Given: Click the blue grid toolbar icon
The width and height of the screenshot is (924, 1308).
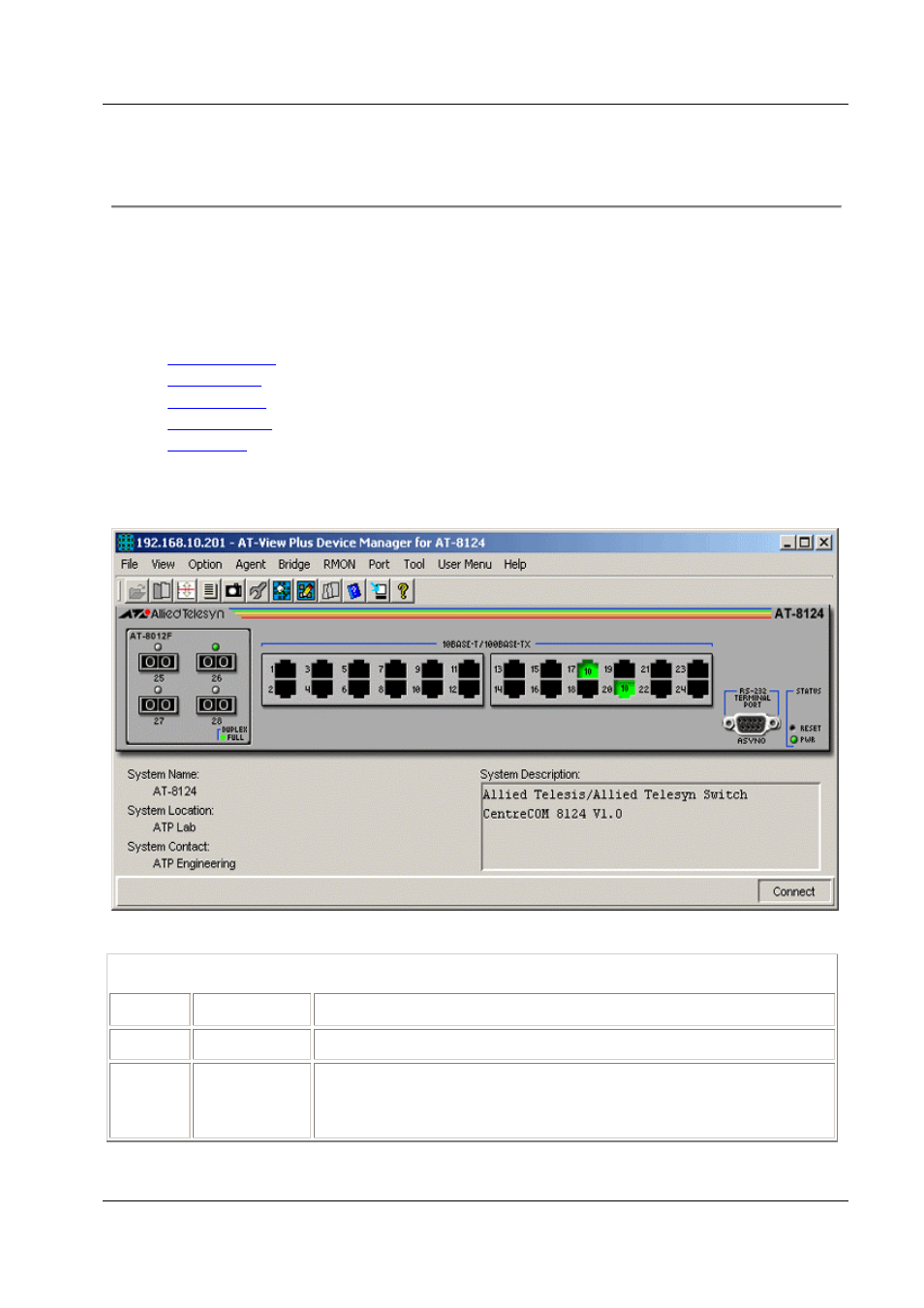Looking at the screenshot, I should (x=282, y=590).
